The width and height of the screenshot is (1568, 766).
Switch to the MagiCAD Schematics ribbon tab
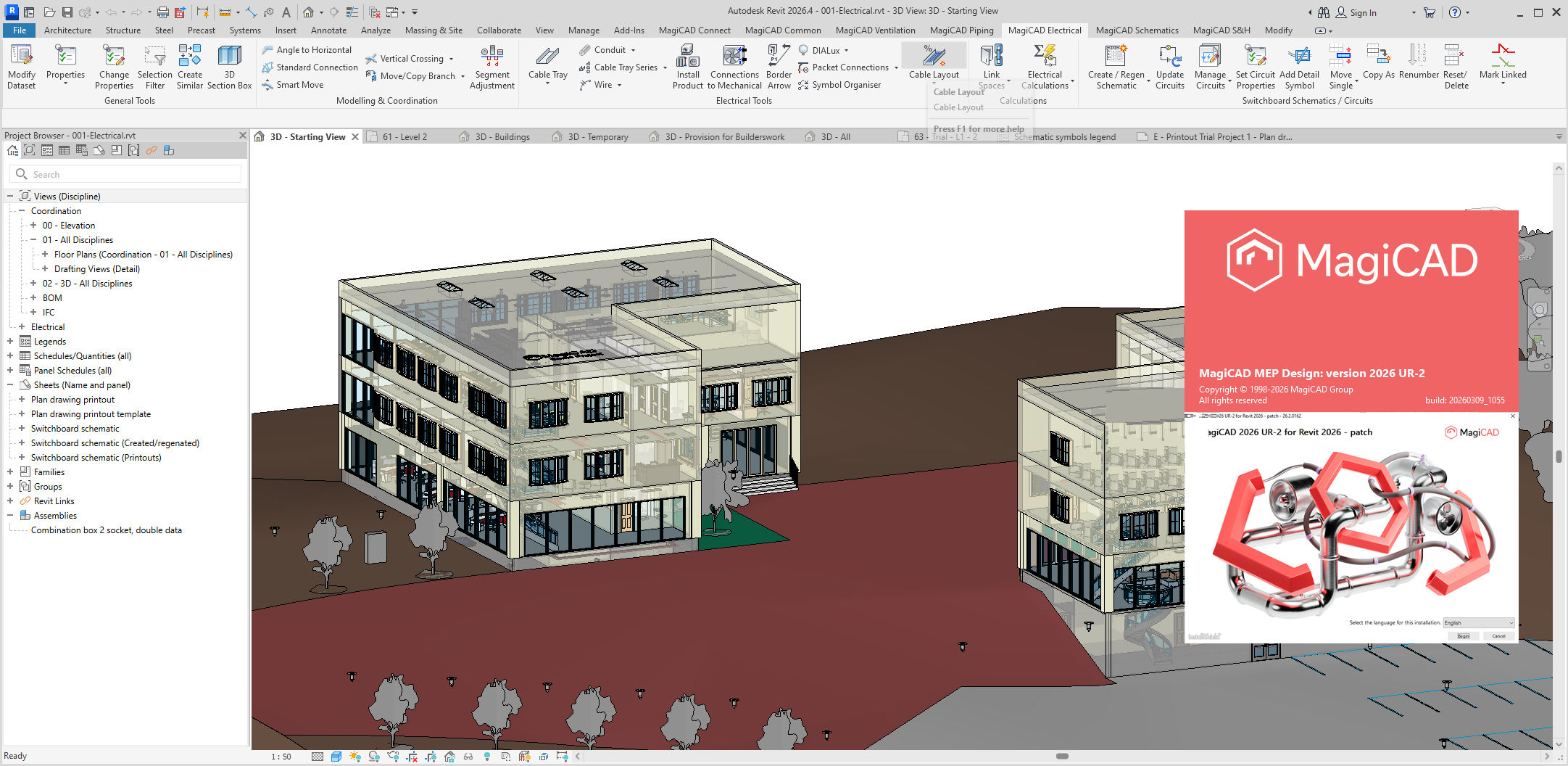(x=1137, y=30)
